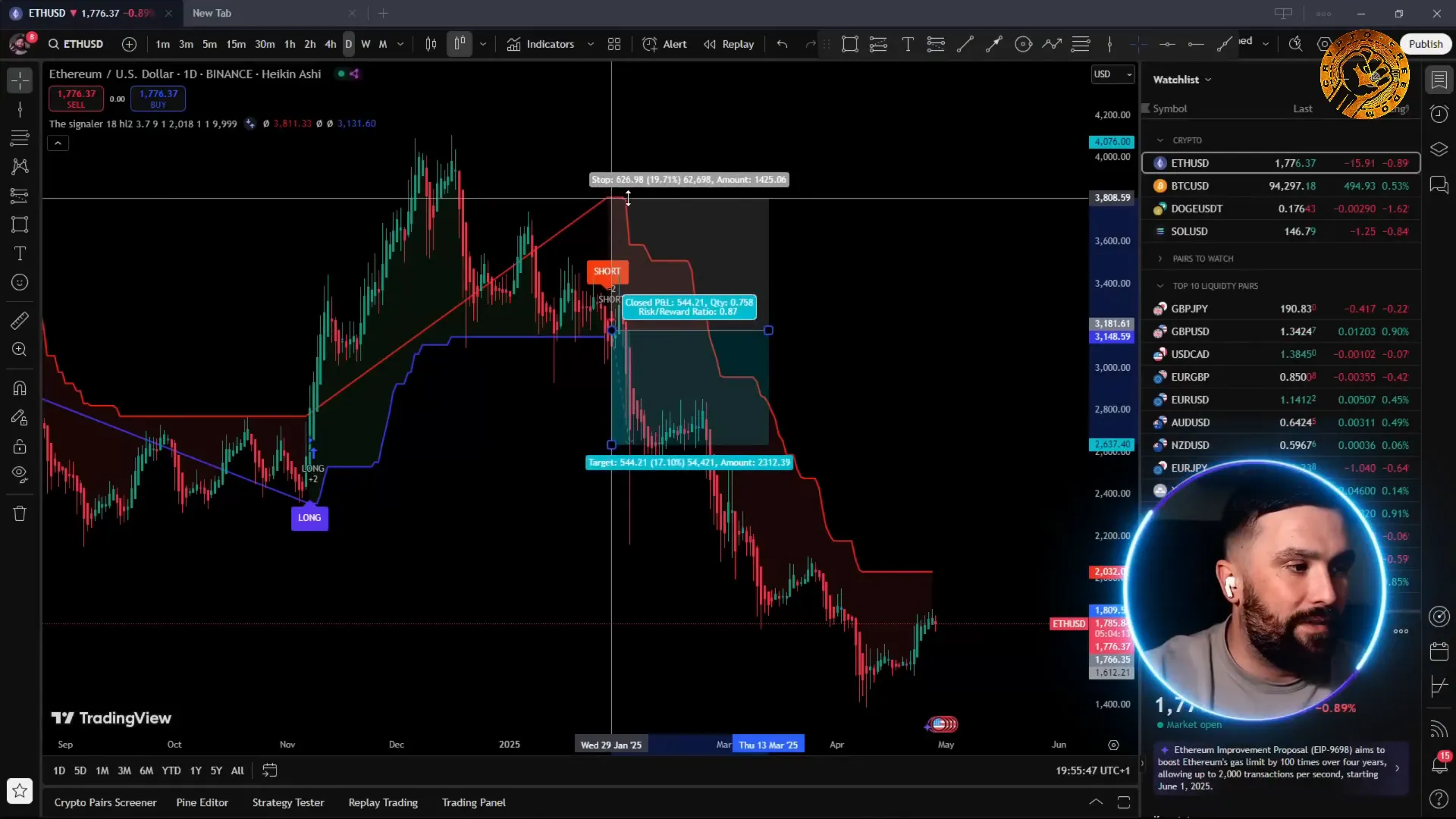Select the crosshair cursor tool
Image resolution: width=1456 pixels, height=819 pixels.
20,80
